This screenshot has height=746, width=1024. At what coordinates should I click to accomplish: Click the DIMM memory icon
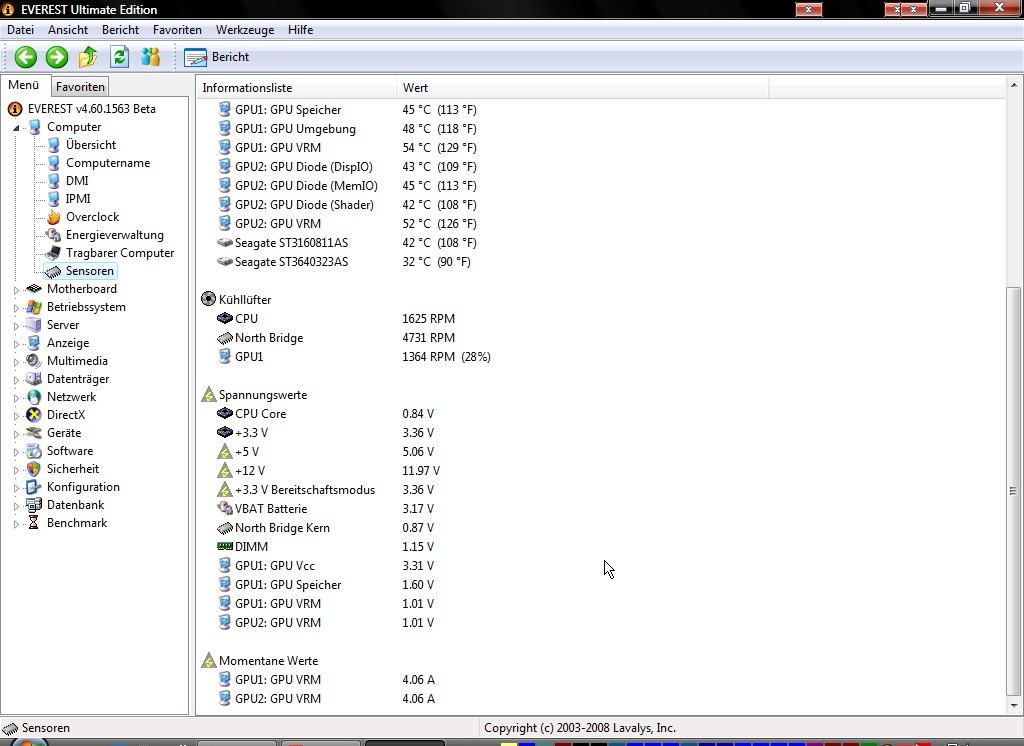click(x=225, y=546)
